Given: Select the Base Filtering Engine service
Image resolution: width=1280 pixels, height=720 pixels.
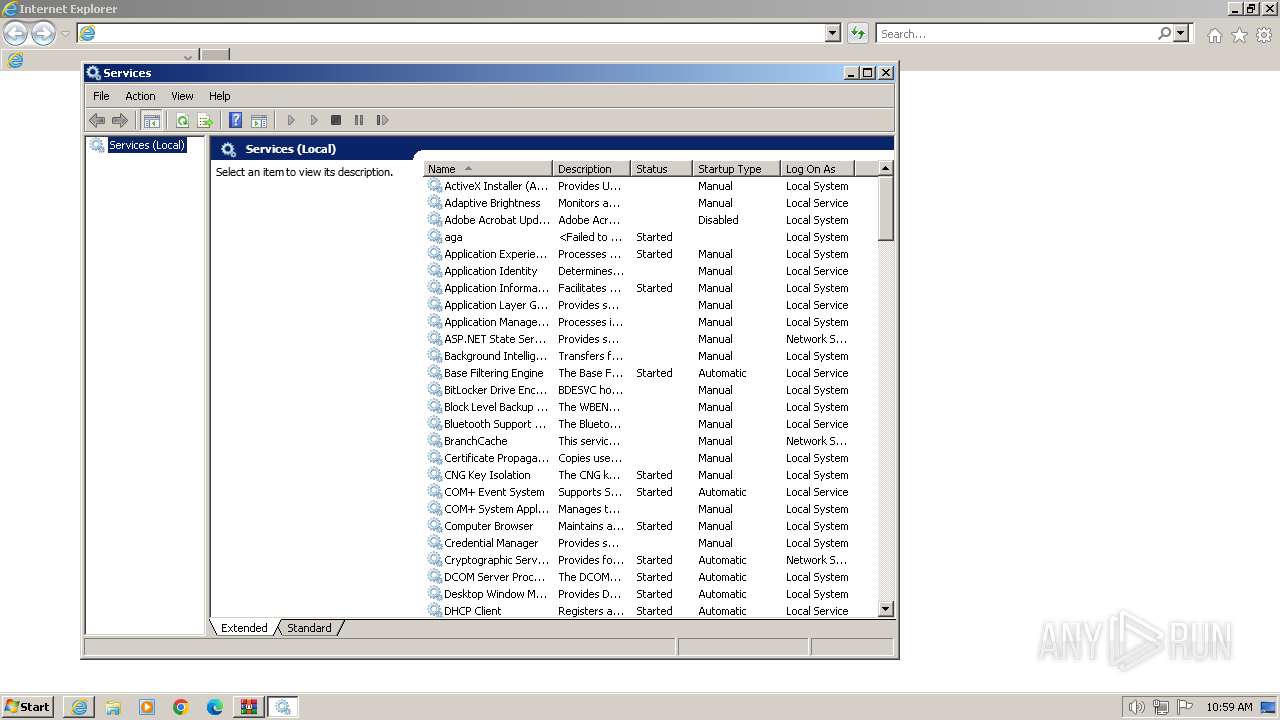Looking at the screenshot, I should tap(650, 373).
